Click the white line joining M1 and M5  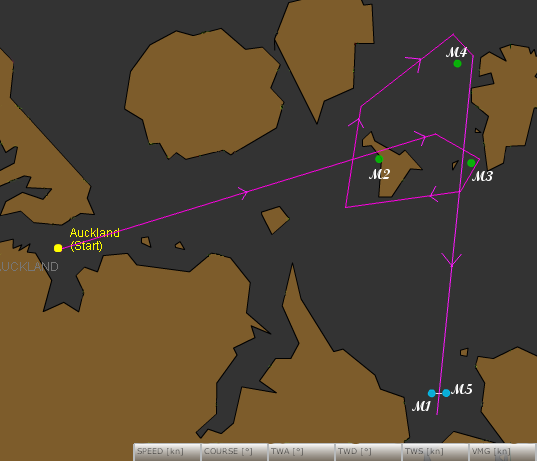[x=439, y=393]
